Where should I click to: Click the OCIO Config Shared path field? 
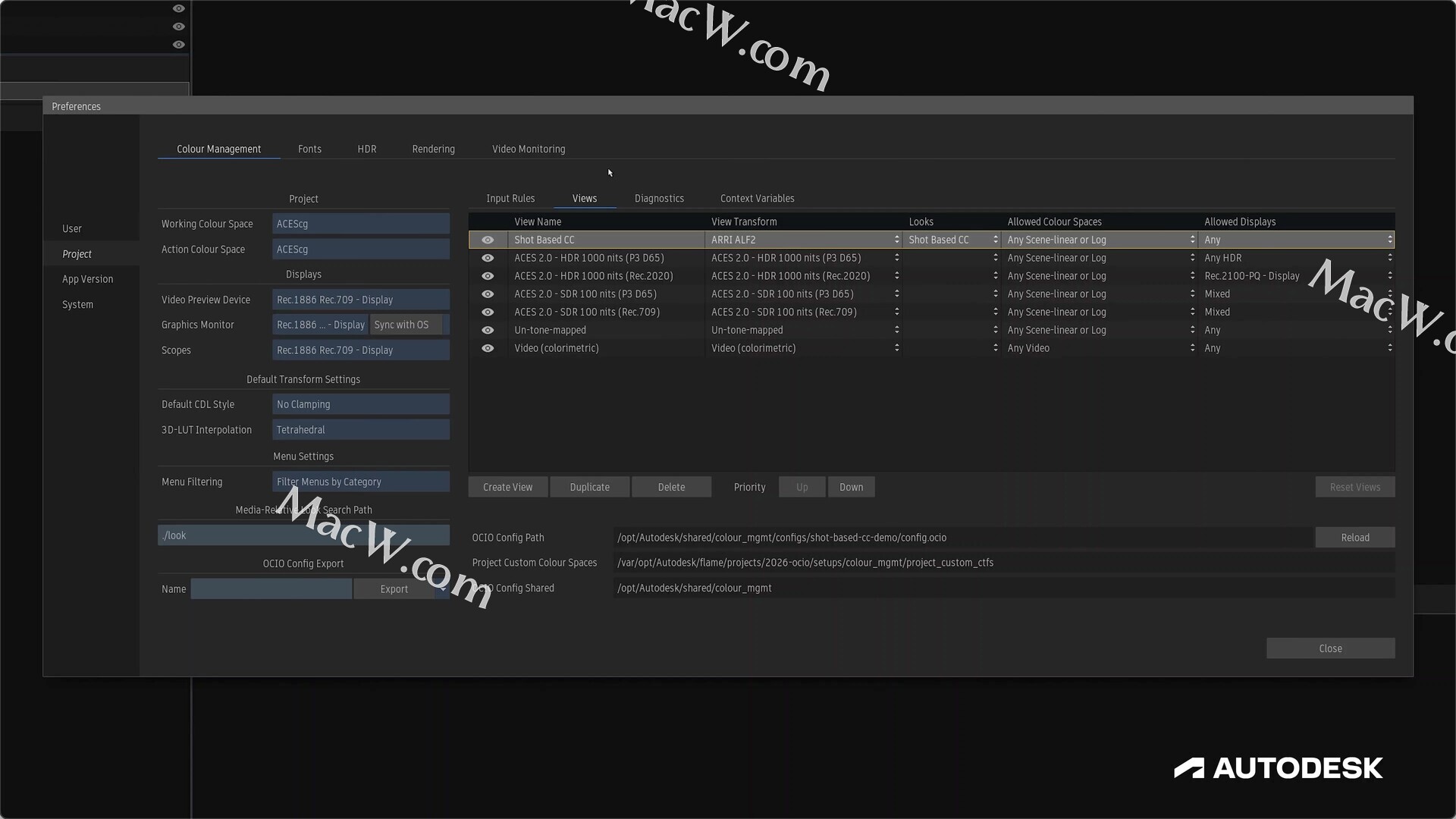click(1003, 588)
